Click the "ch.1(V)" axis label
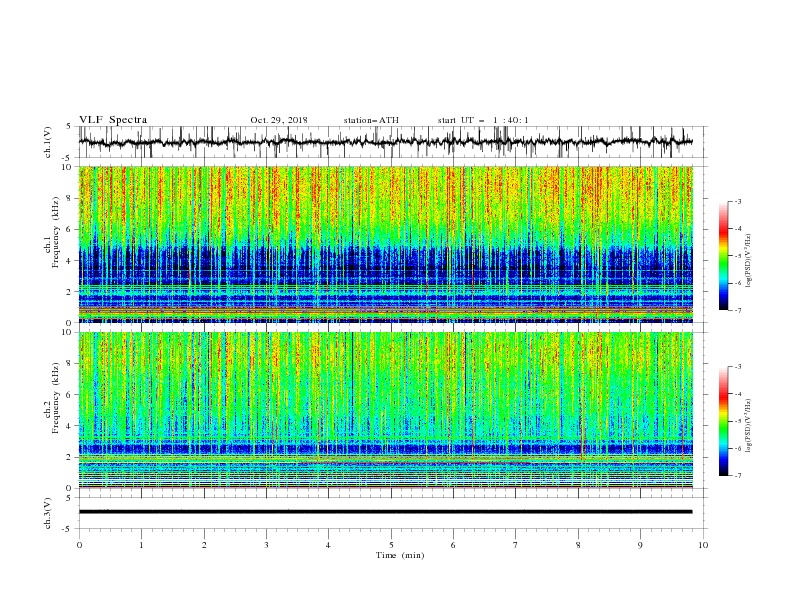Screen dimensions: 792x612 (x=48, y=142)
